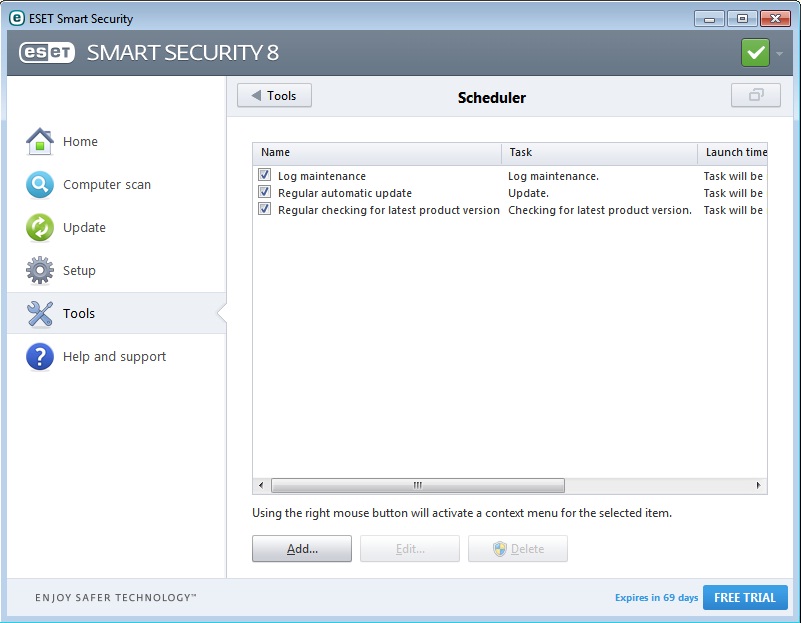Image resolution: width=801 pixels, height=623 pixels.
Task: Sort by the Name column header
Action: tap(377, 152)
